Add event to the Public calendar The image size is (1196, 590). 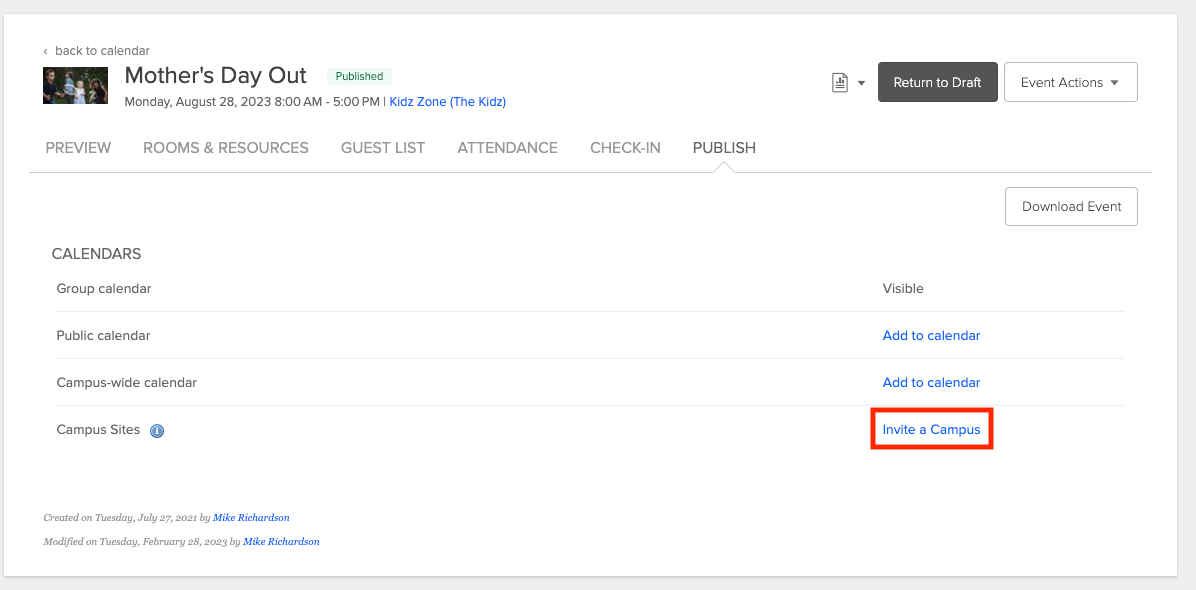pos(931,336)
